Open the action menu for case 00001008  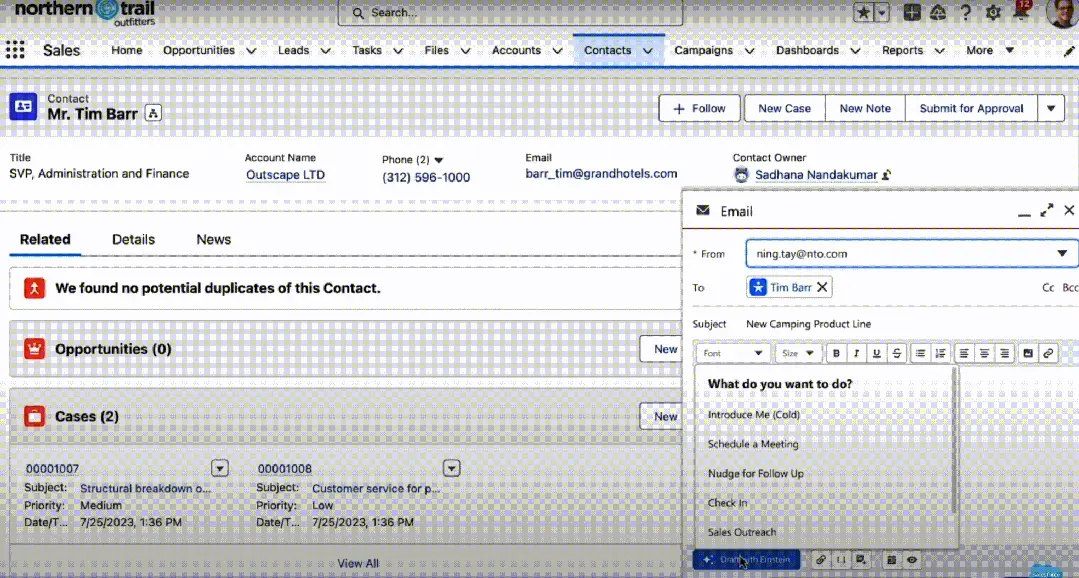pyautogui.click(x=451, y=469)
